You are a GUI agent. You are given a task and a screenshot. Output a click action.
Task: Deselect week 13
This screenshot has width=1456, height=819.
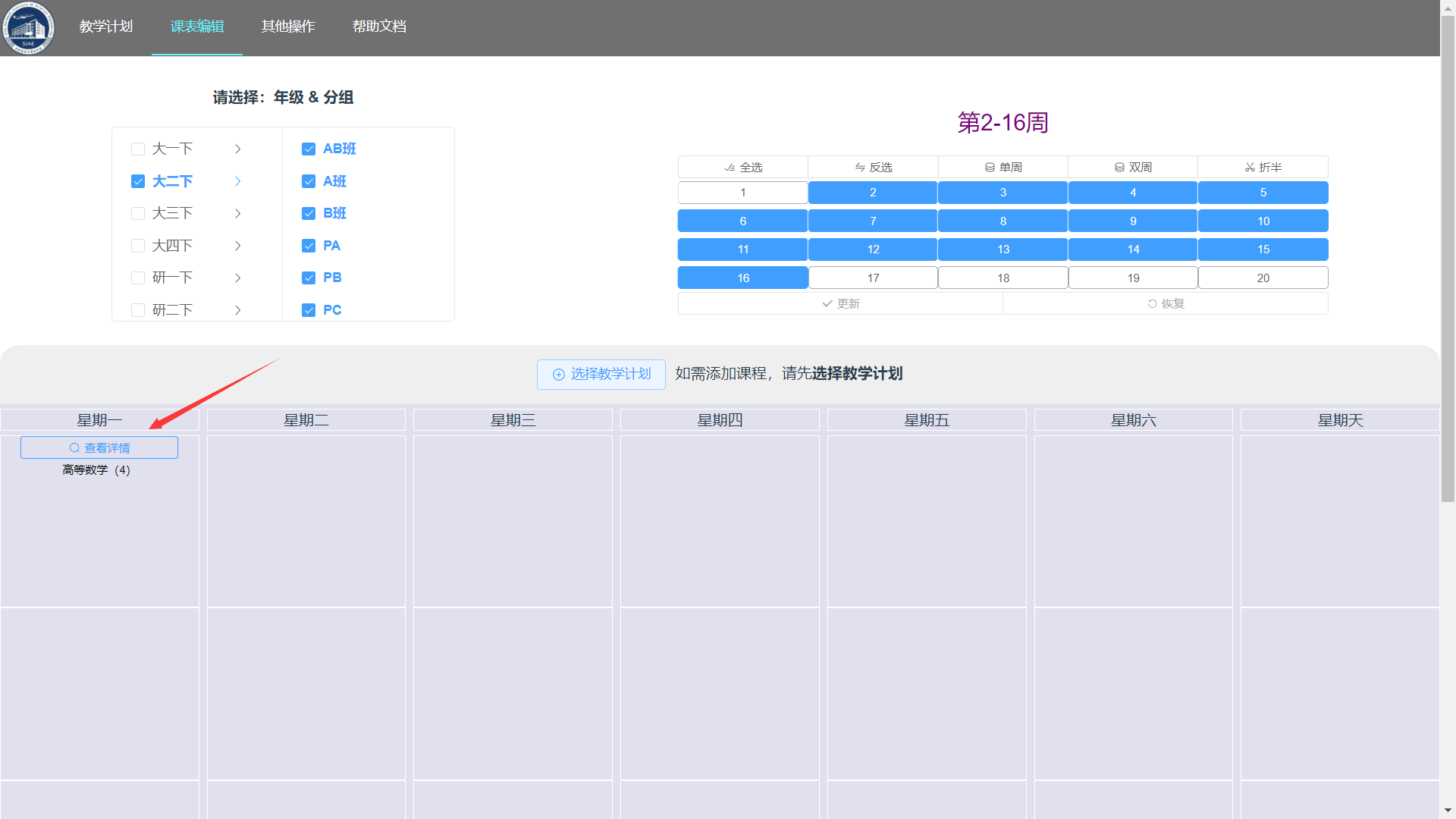click(x=1003, y=249)
